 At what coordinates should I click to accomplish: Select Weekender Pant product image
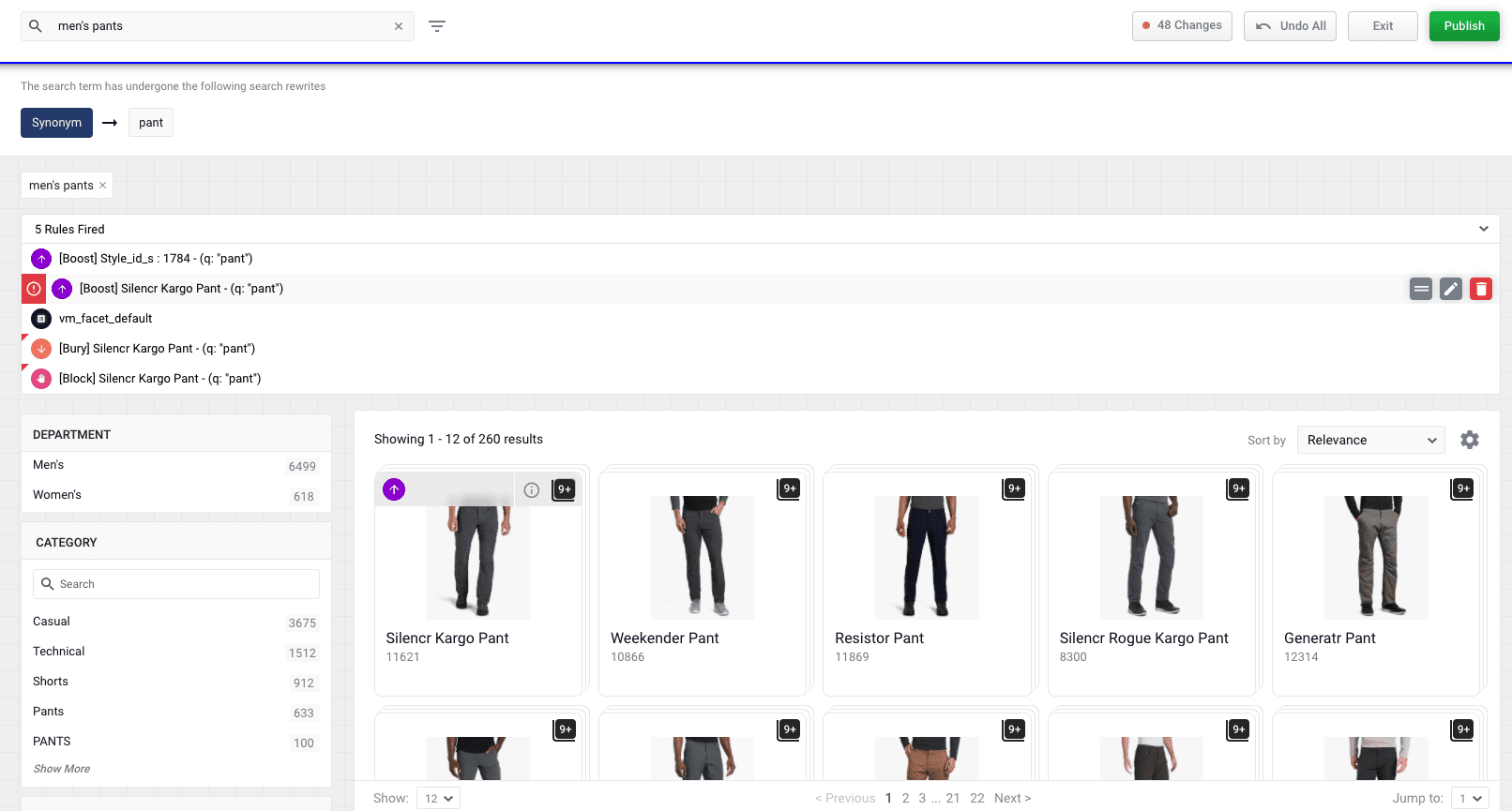(x=703, y=558)
